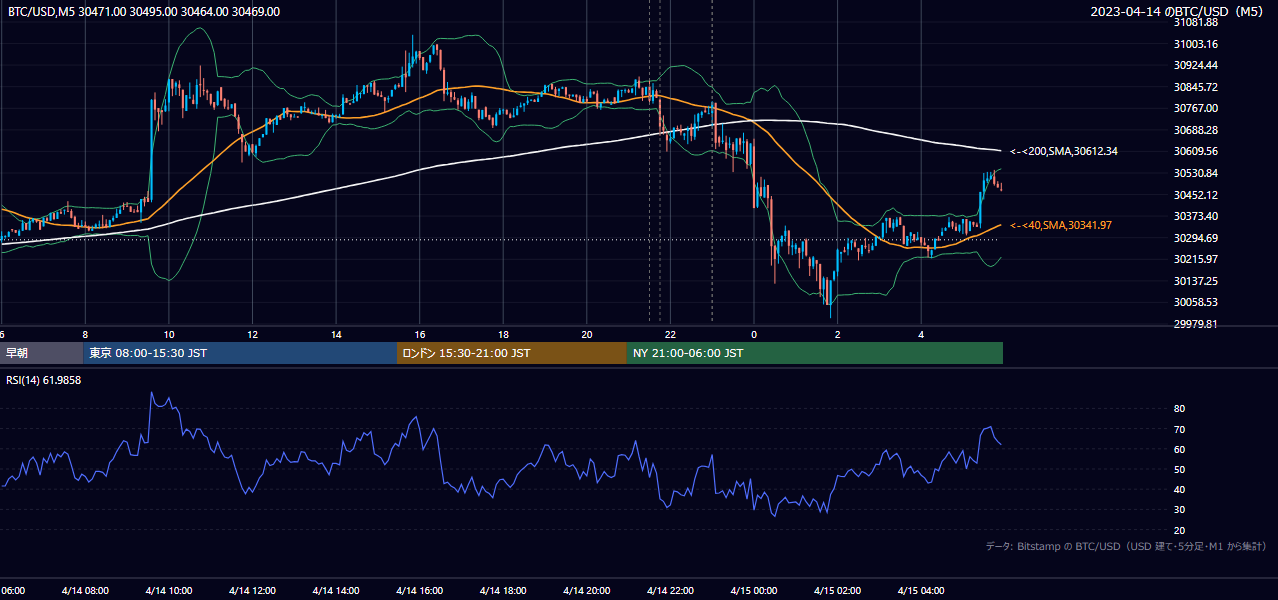The image size is (1278, 600).
Task: Click the 4/14 22:00 bottom time label
Action: point(670,590)
